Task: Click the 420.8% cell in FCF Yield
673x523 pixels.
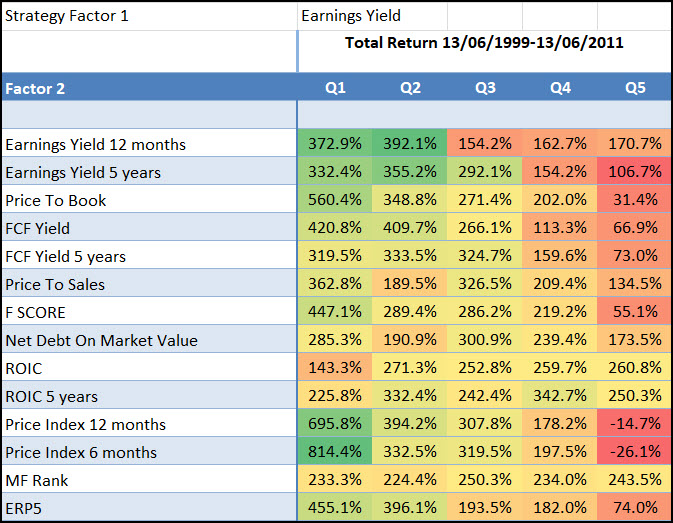Action: [x=335, y=227]
